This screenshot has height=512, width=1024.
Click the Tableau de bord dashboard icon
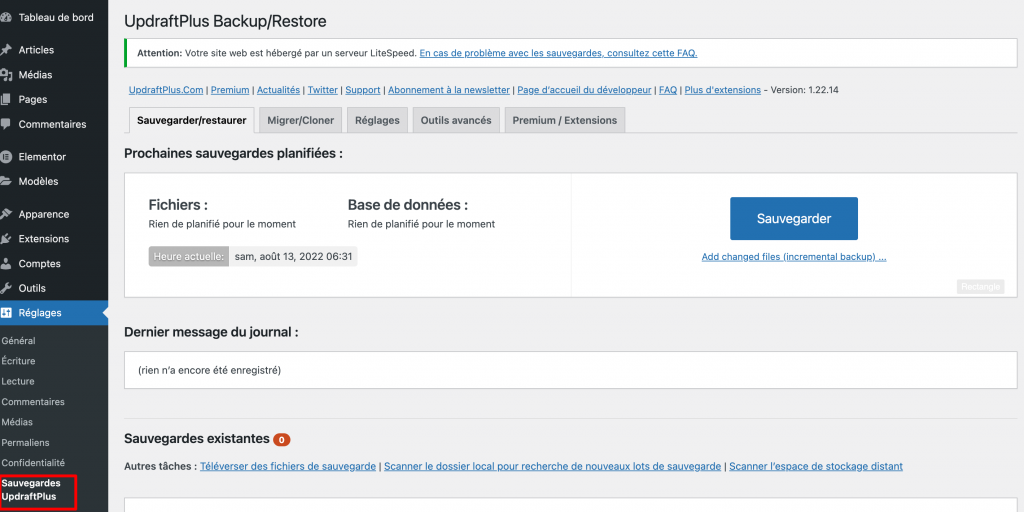[6, 18]
